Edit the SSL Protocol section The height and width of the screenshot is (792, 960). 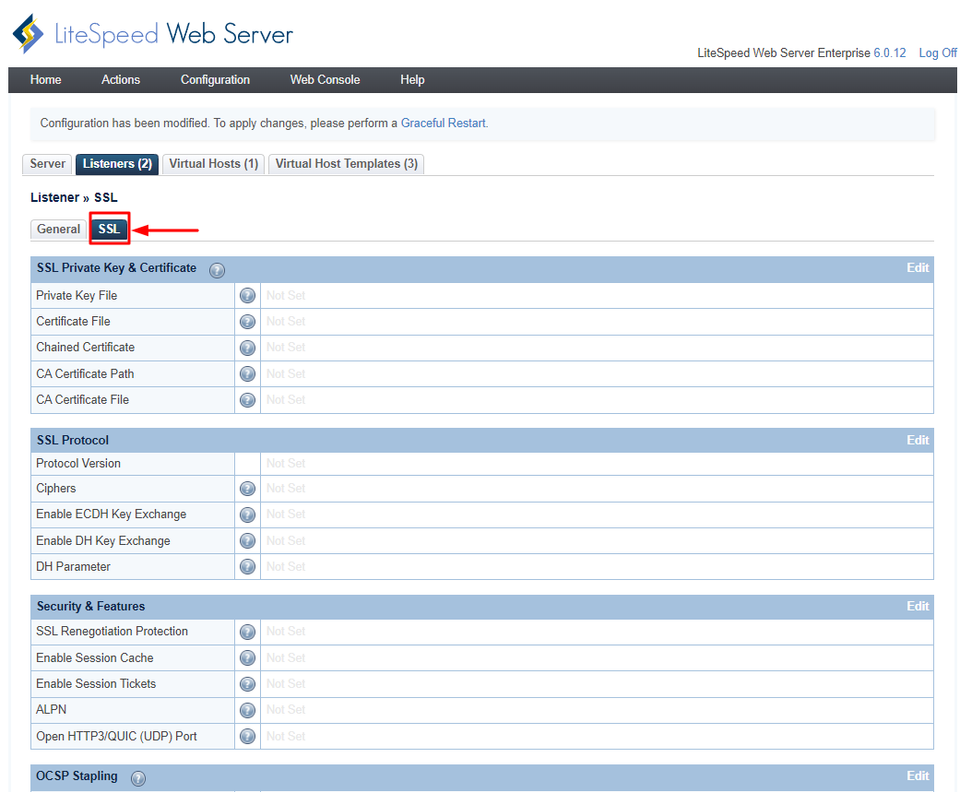[917, 440]
